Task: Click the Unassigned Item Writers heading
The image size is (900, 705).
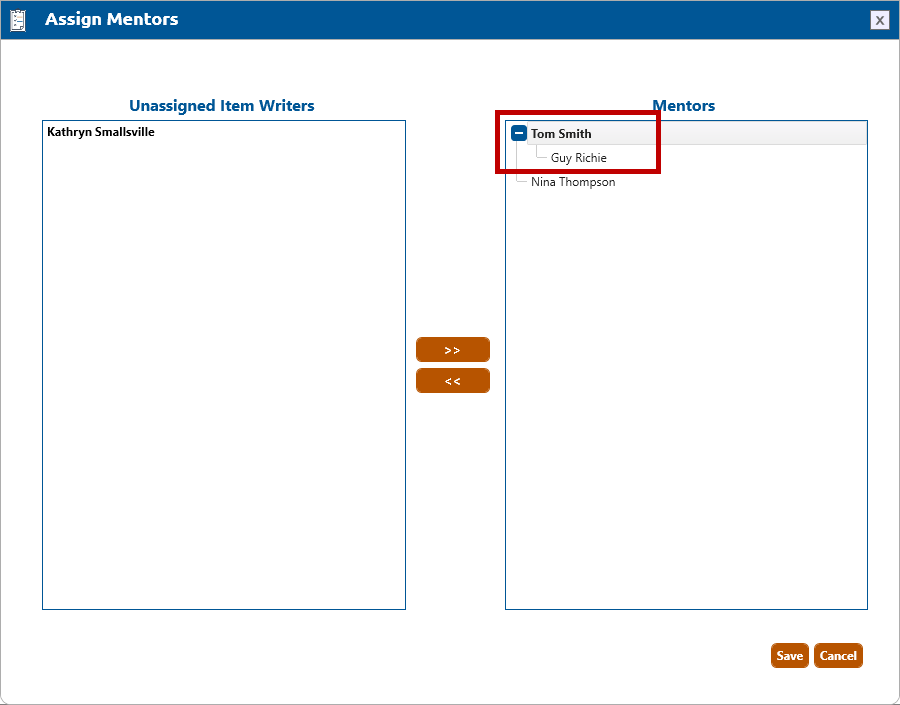Action: [x=222, y=106]
